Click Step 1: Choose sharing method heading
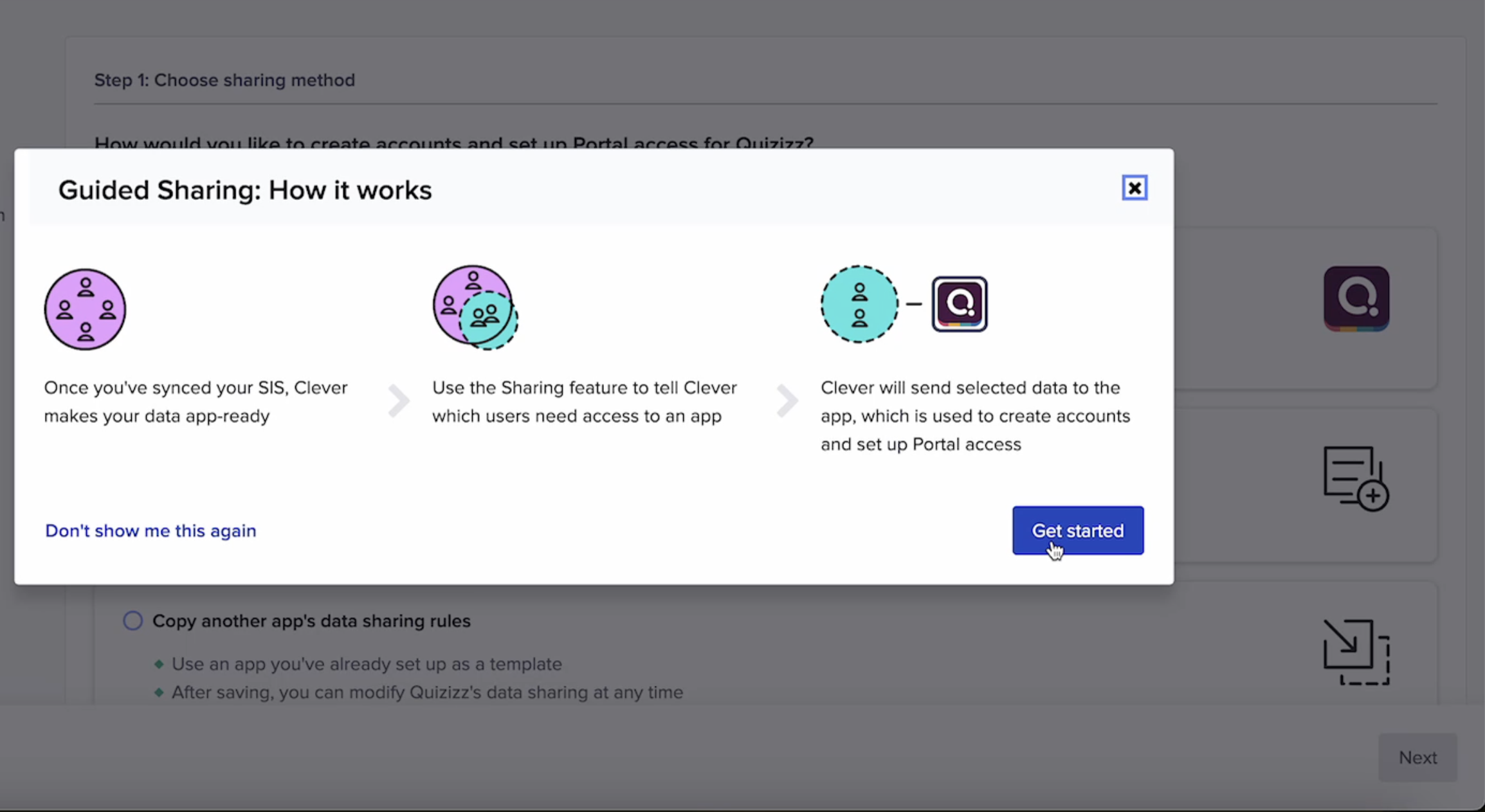The width and height of the screenshot is (1485, 812). pyautogui.click(x=224, y=80)
